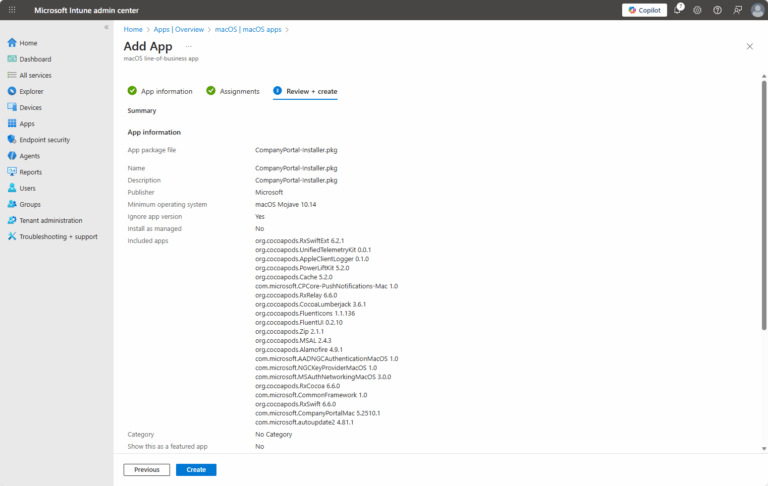Open Dashboard from sidebar icon
The height and width of the screenshot is (486, 768).
(12, 59)
